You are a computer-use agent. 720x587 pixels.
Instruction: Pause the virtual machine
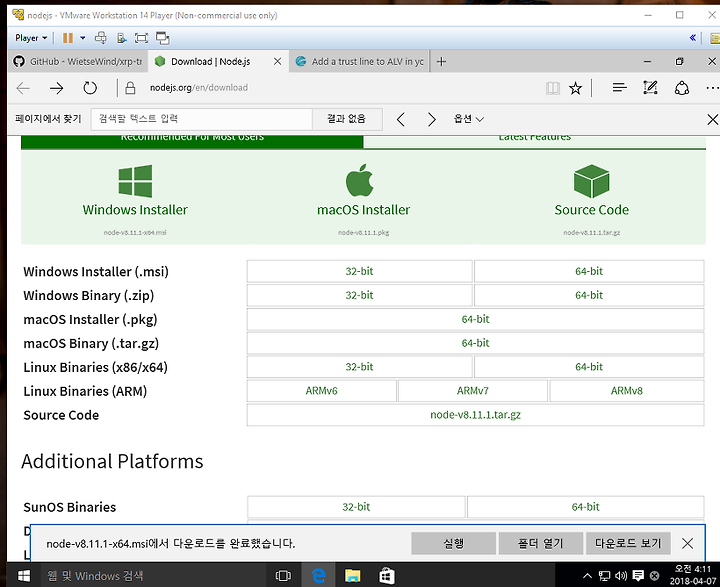point(68,38)
